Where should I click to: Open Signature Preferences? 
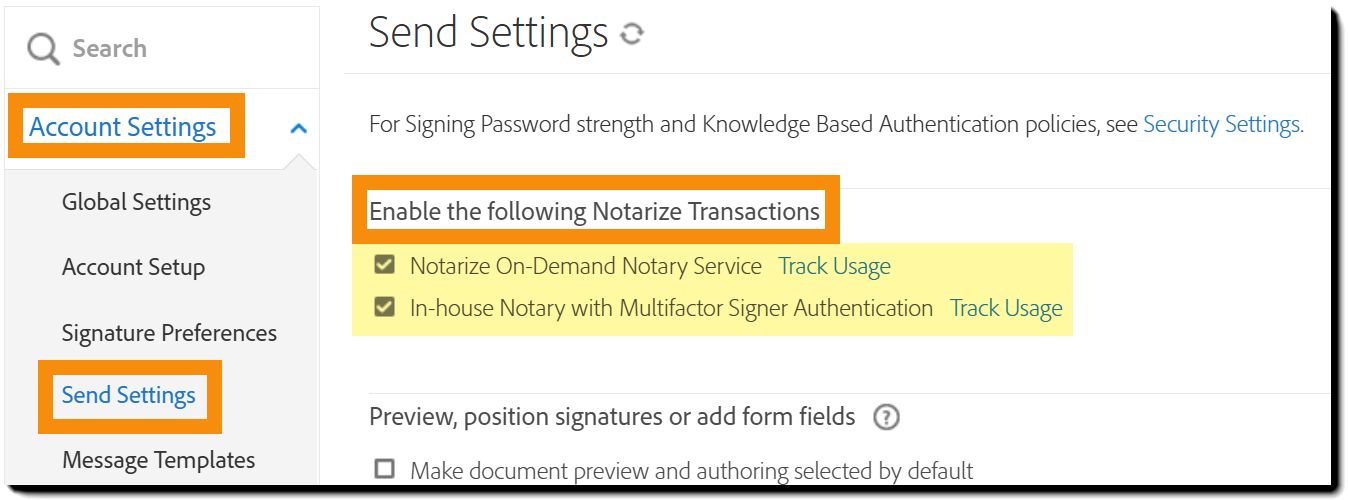(169, 333)
